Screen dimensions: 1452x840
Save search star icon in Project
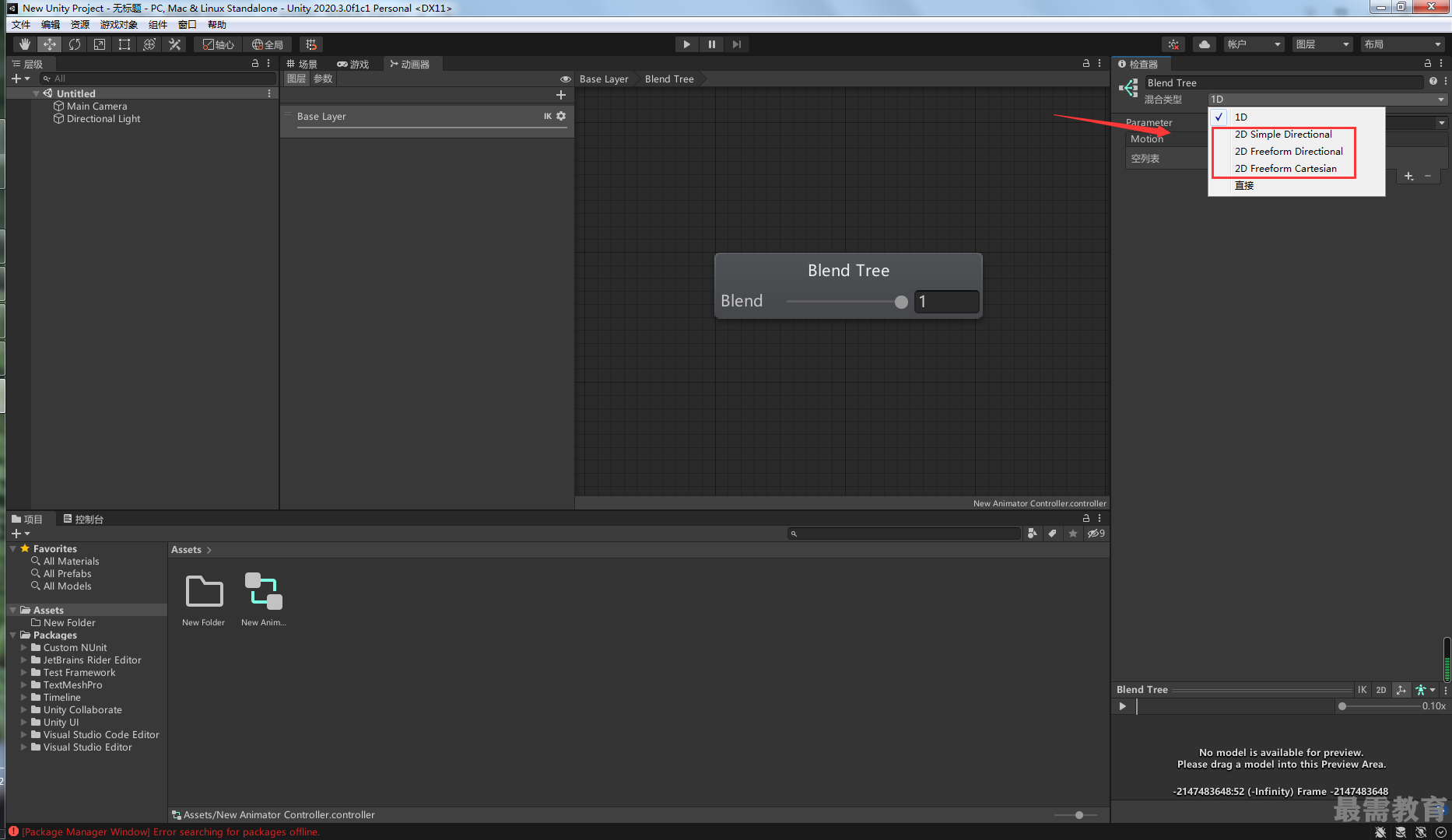point(1073,534)
